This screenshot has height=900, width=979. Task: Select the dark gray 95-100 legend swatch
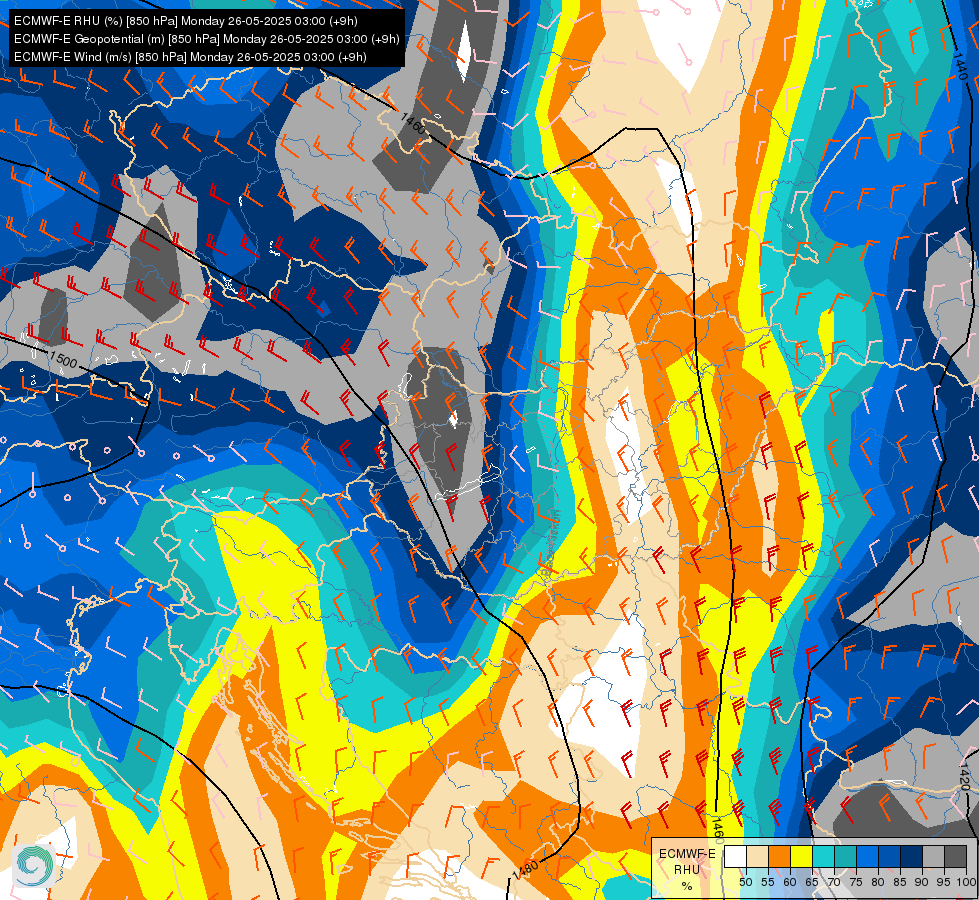pyautogui.click(x=955, y=856)
